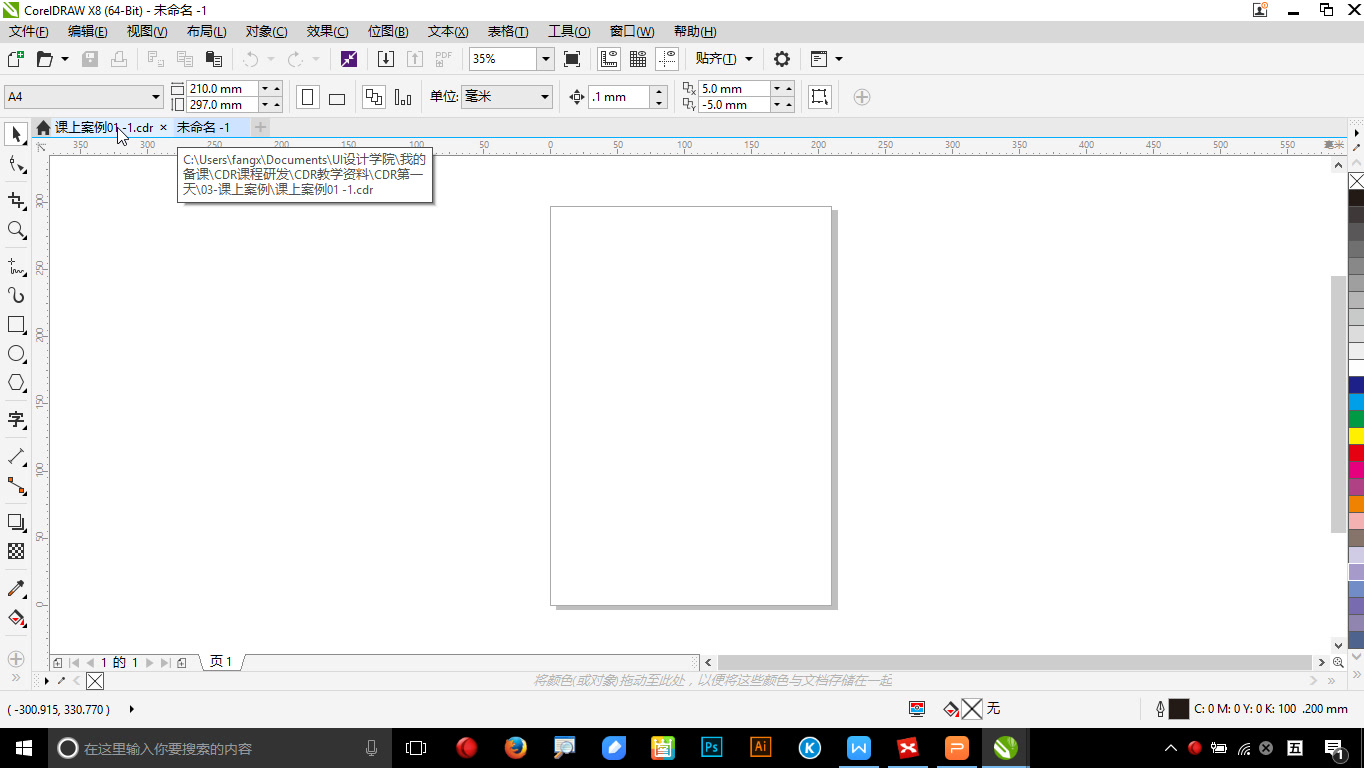Publish document to PDF
The height and width of the screenshot is (768, 1364).
pyautogui.click(x=443, y=59)
